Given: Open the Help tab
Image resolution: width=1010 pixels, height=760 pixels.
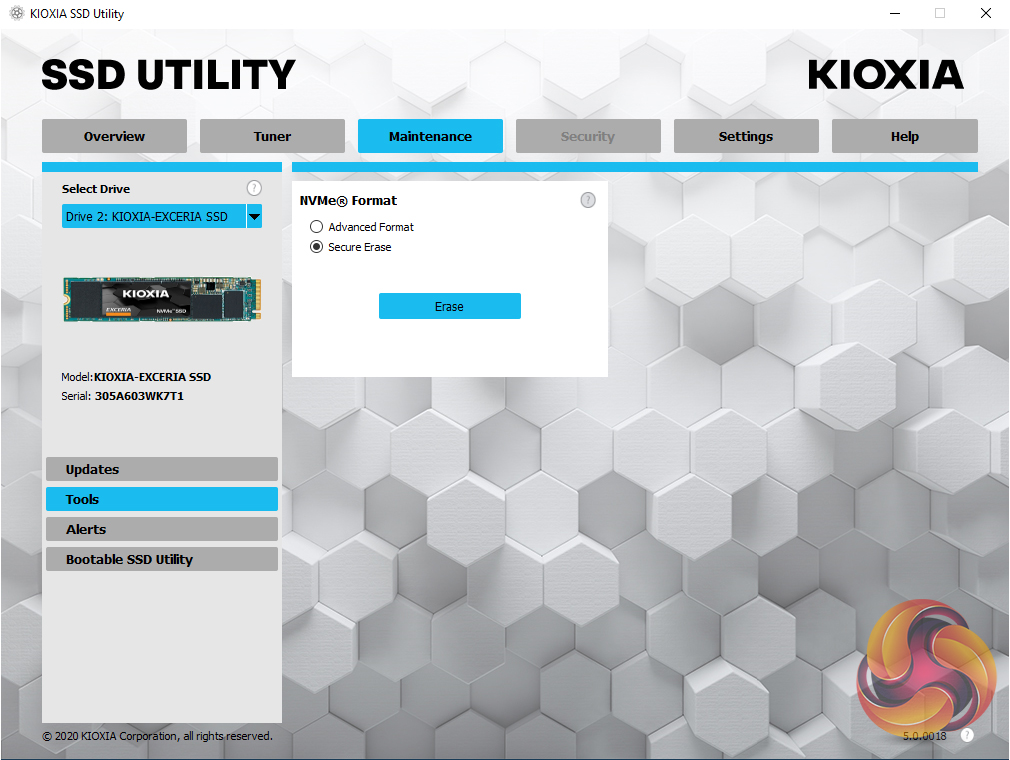Looking at the screenshot, I should pyautogui.click(x=904, y=136).
